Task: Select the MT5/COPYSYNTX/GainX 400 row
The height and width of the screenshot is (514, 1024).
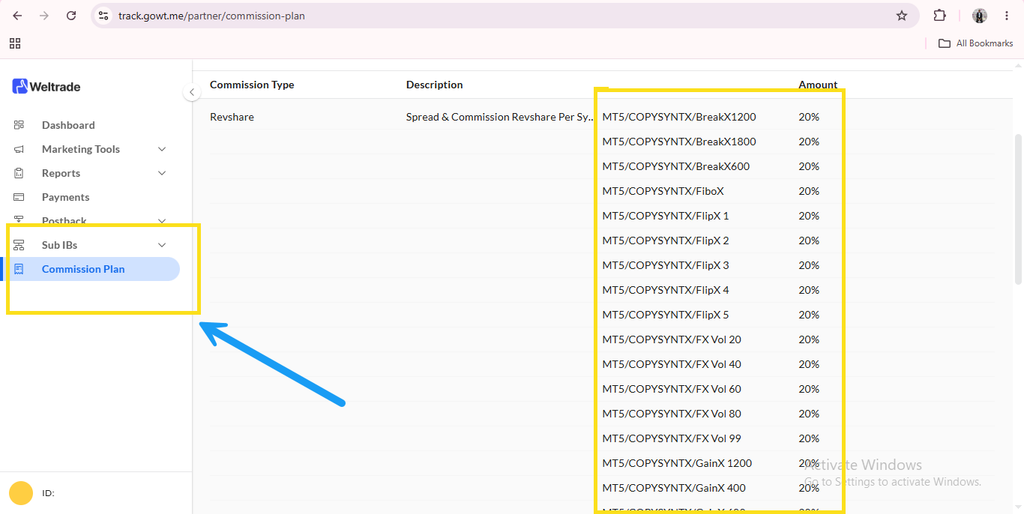Action: click(674, 488)
